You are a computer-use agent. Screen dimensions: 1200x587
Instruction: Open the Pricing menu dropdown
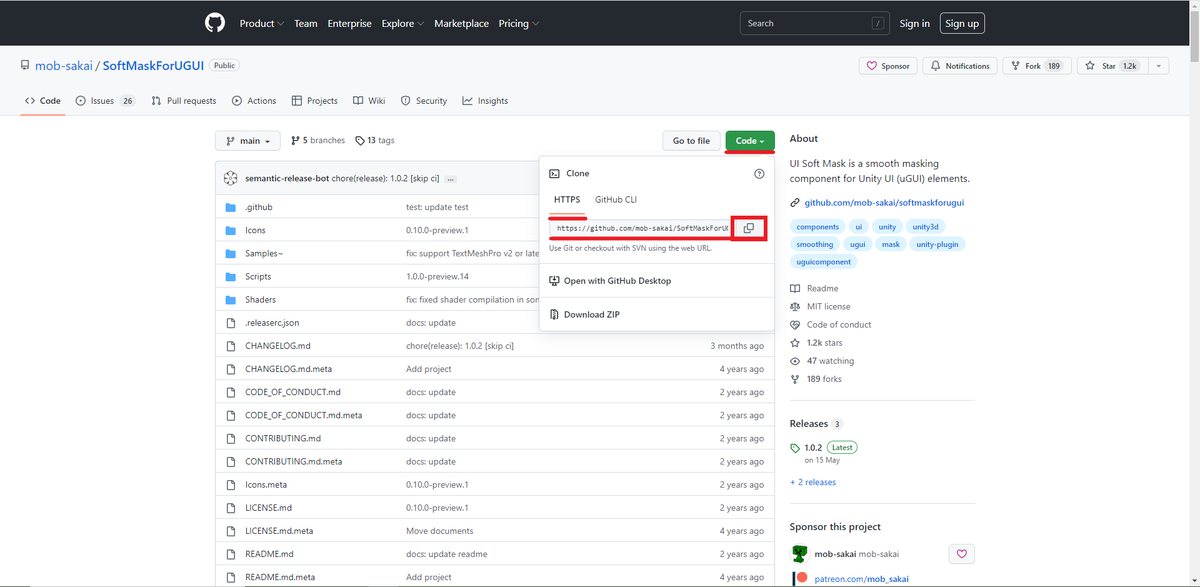519,23
